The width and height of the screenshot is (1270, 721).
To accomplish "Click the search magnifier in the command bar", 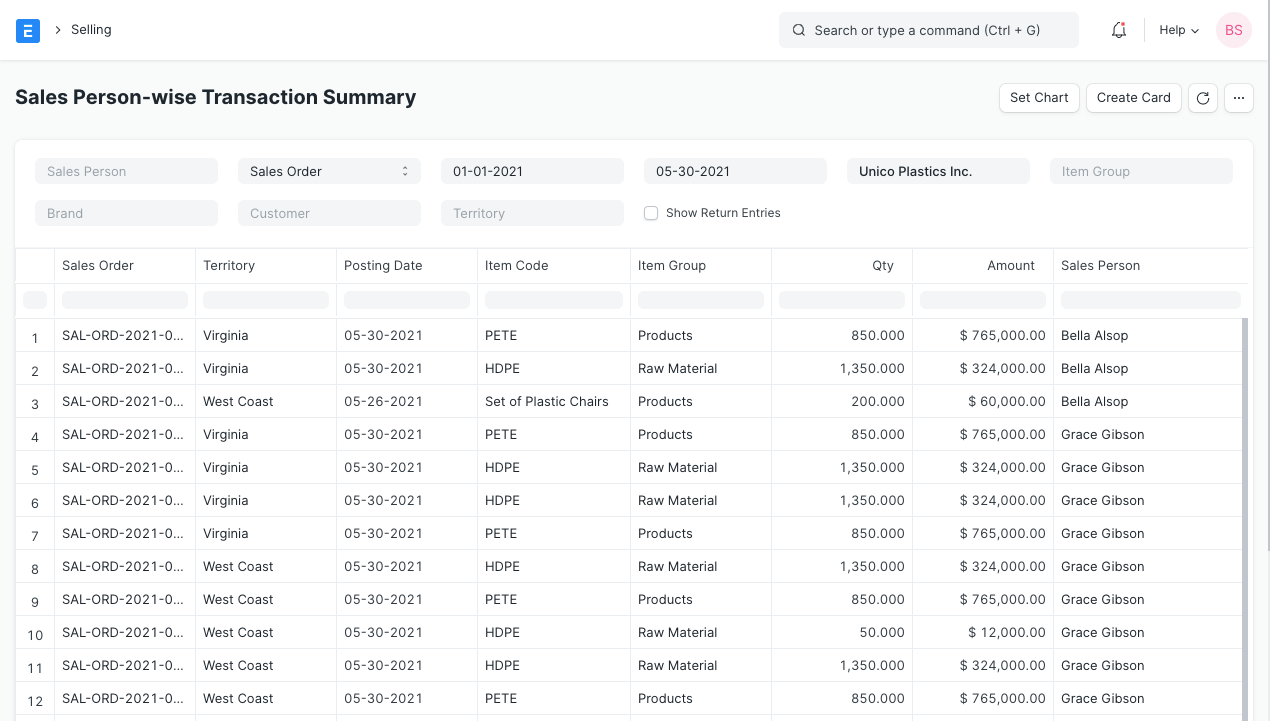I will pos(798,30).
